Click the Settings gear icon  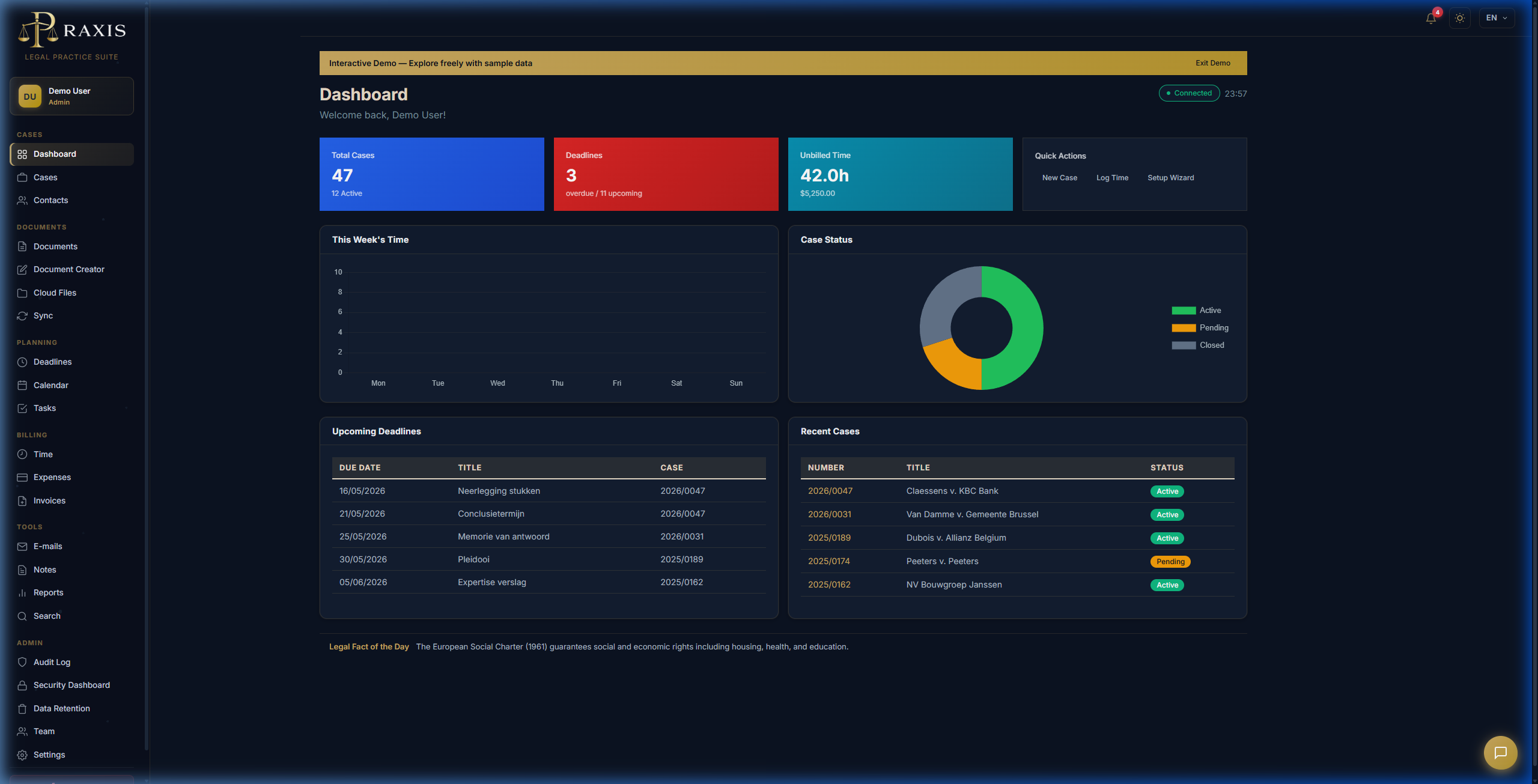22,755
